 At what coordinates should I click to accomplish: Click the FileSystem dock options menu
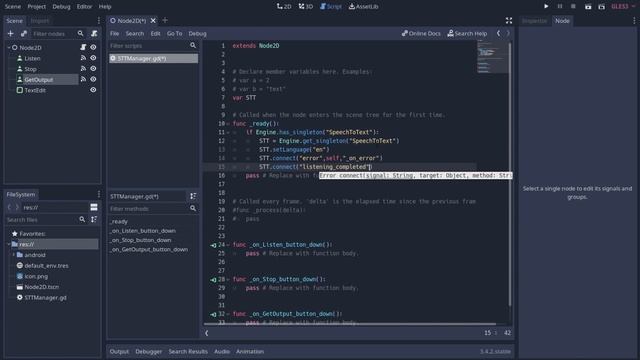98,194
